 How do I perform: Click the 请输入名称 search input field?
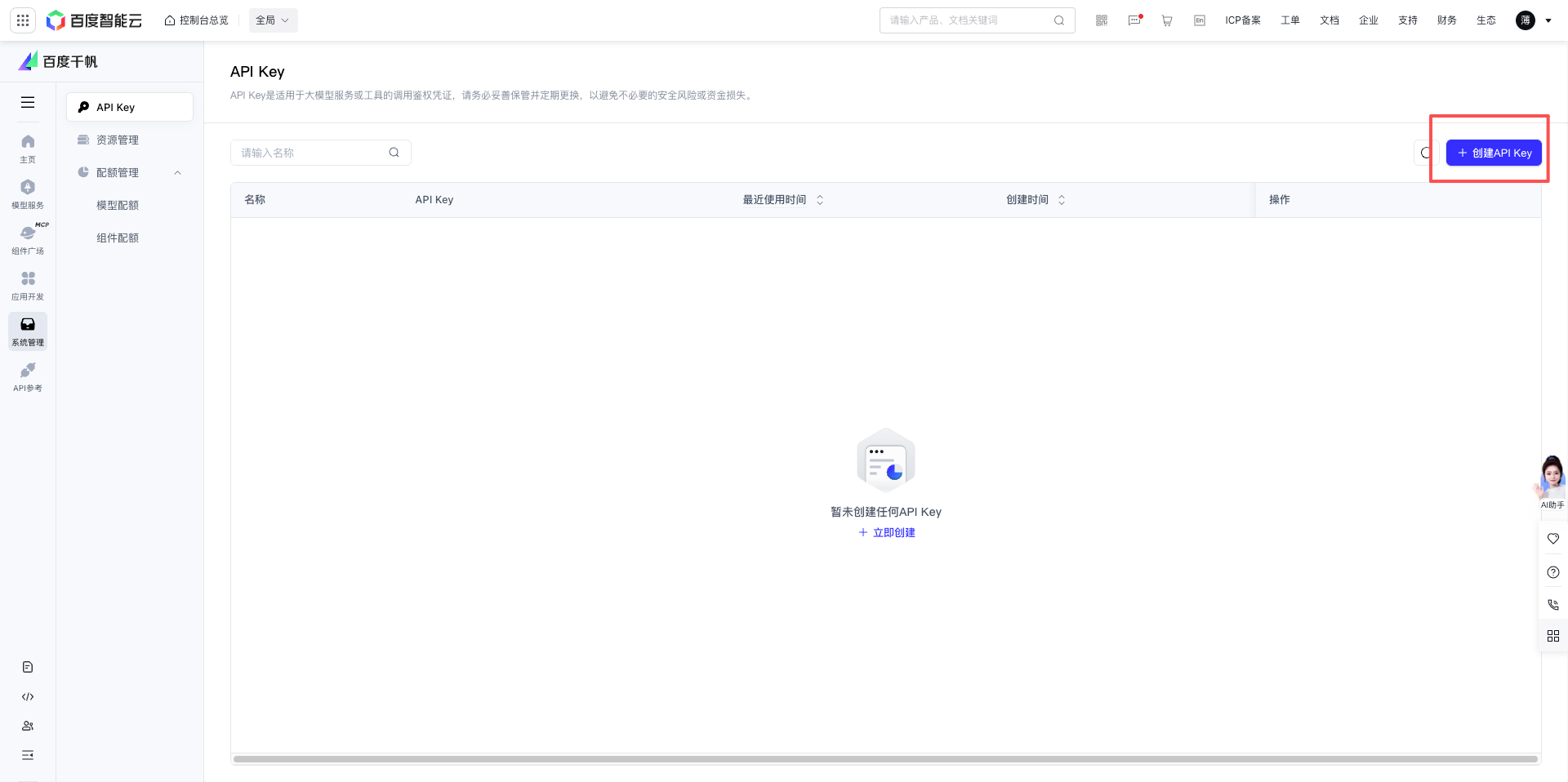(310, 153)
